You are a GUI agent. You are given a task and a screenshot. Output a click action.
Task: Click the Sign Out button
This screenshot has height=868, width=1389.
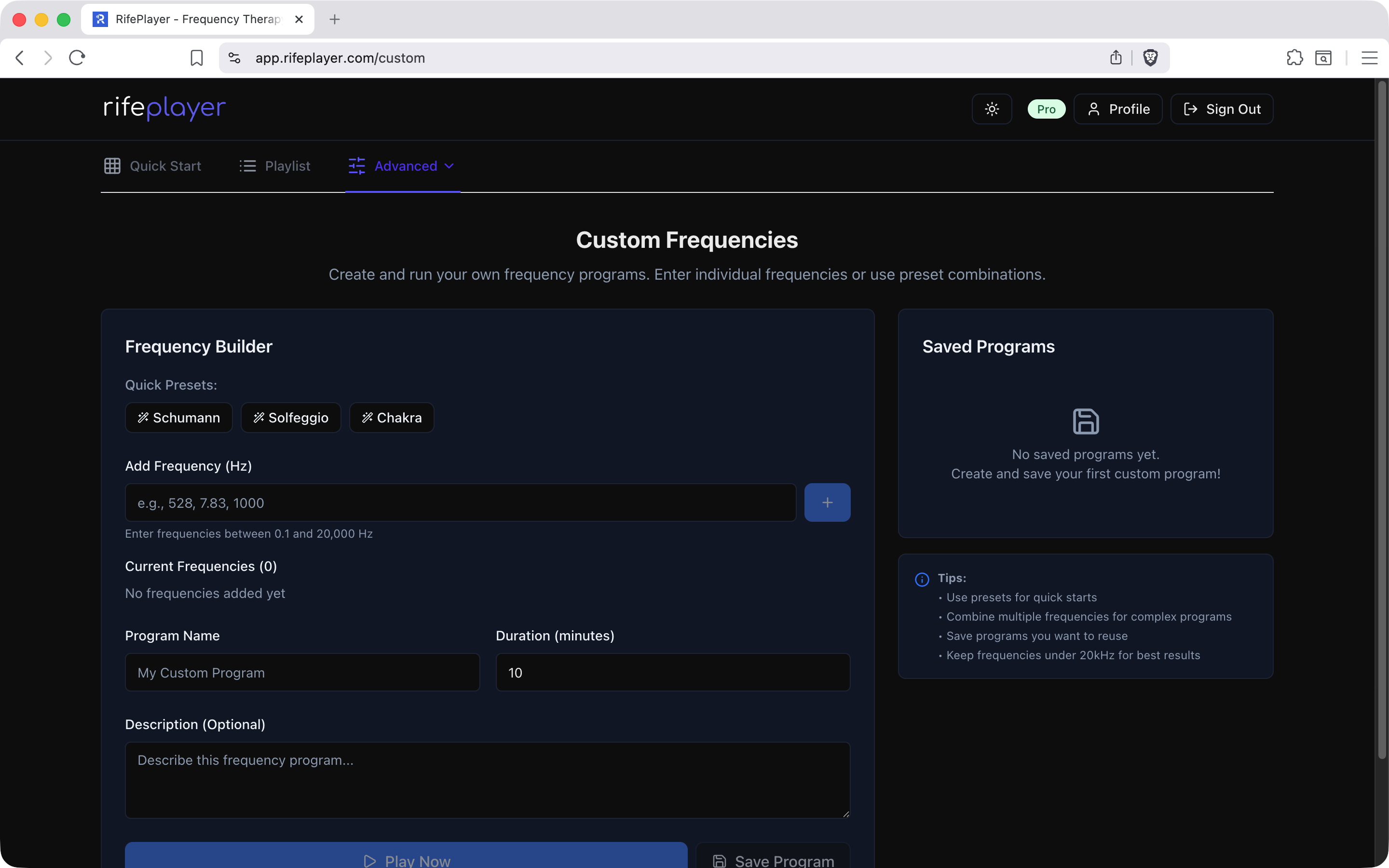1222,109
